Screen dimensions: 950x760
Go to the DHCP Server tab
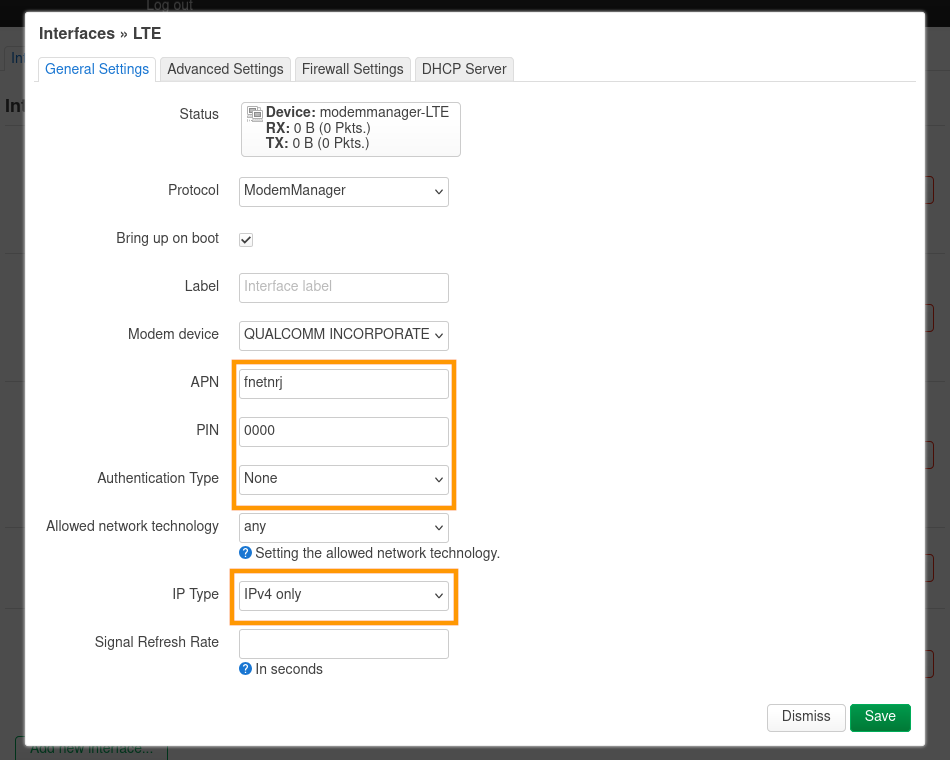point(464,69)
